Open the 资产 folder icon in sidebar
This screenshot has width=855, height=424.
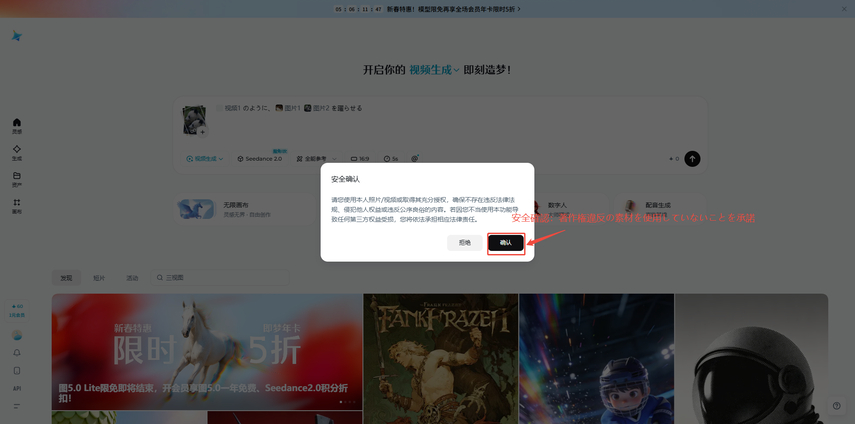[x=17, y=179]
